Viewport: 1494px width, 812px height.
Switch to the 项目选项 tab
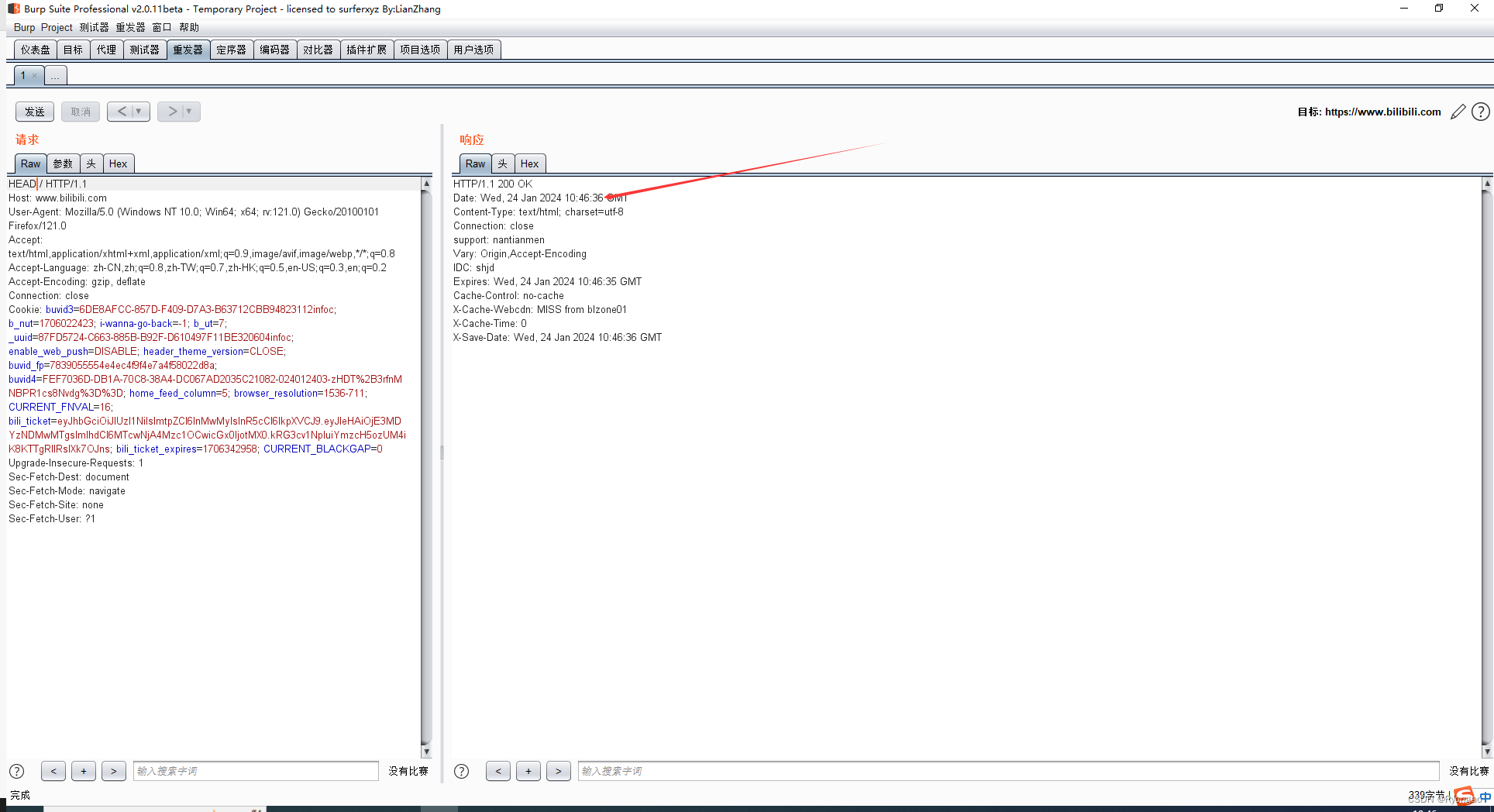coord(420,50)
